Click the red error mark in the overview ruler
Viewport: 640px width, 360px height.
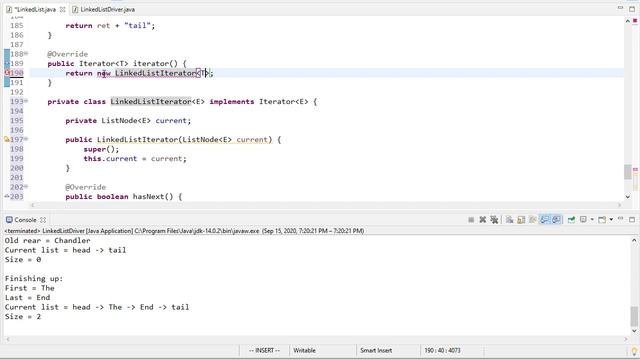[635, 20]
